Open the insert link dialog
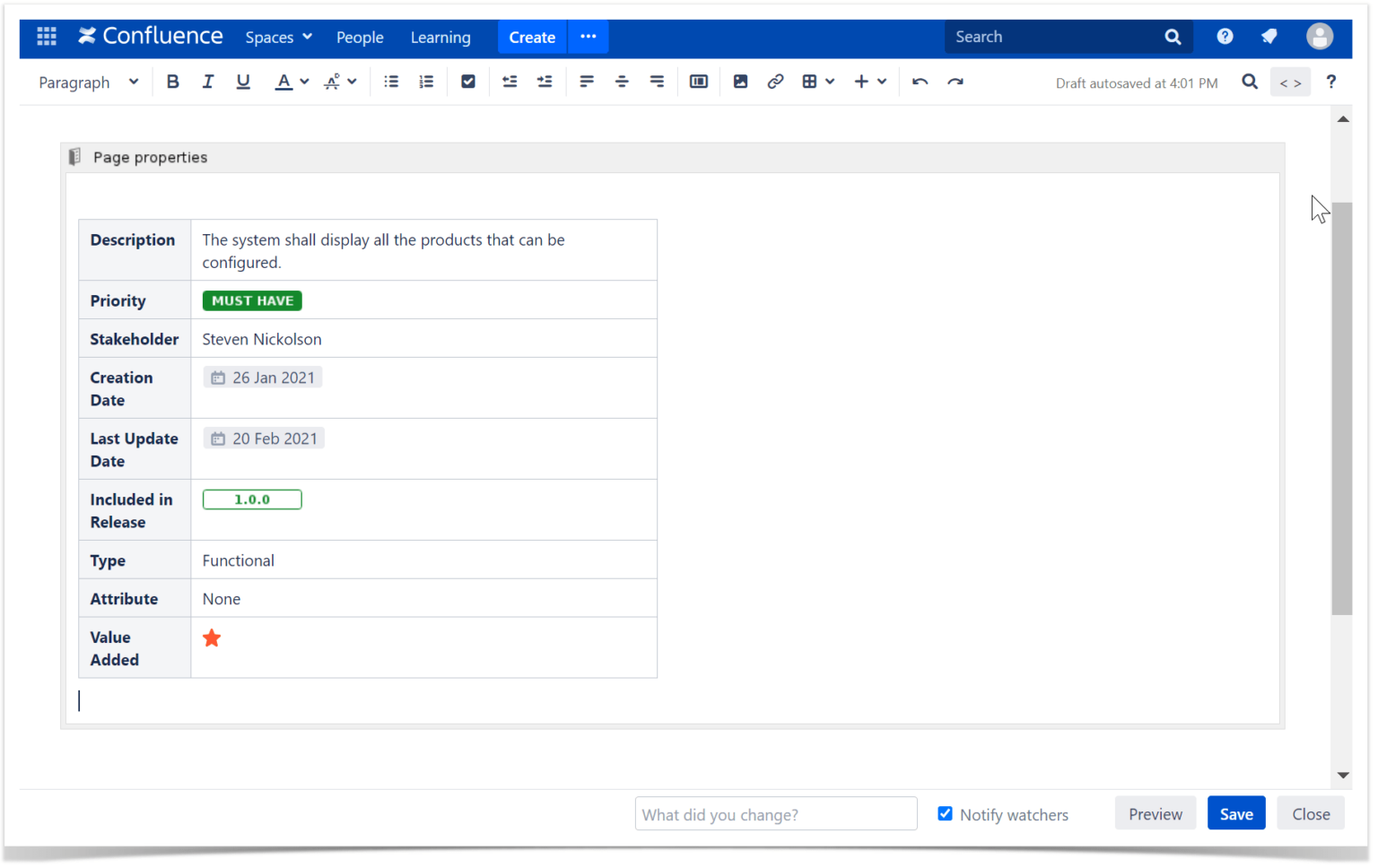The image size is (1378, 868). [775, 82]
